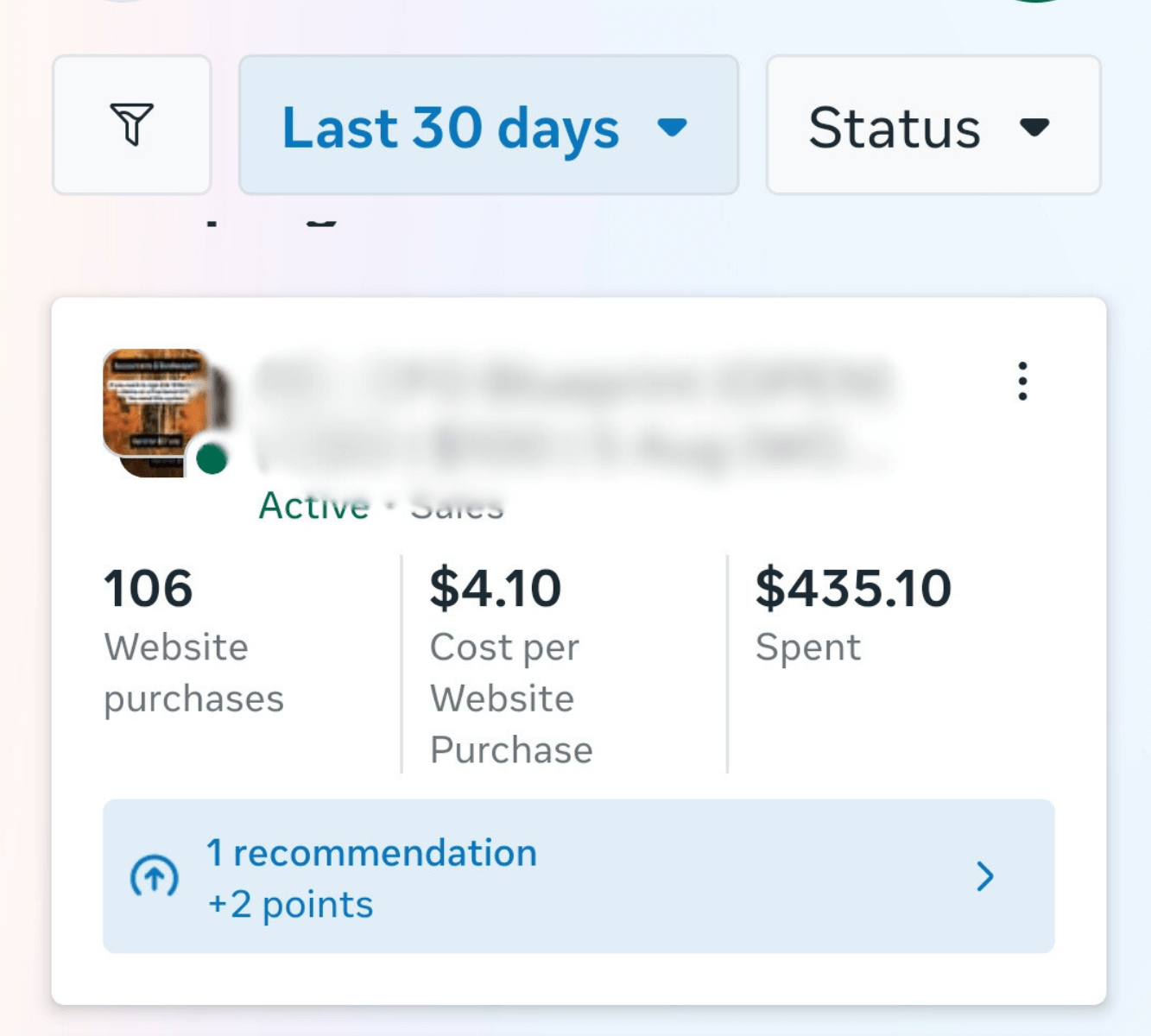Screen dimensions: 1151x1036
Task: Select the $435.10 Spent metric
Action: point(852,589)
